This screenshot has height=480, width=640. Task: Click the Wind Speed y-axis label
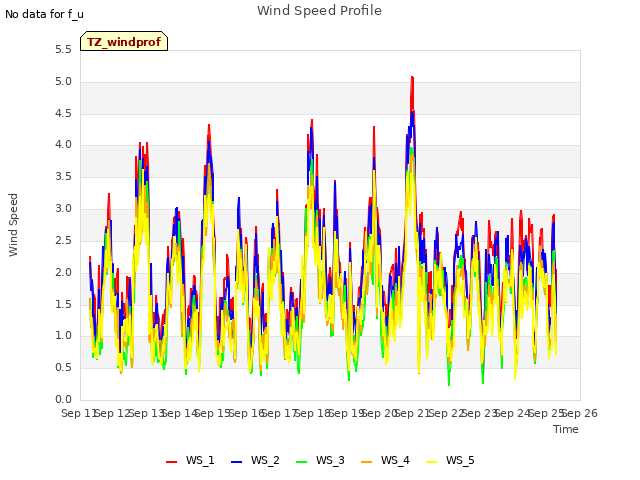(x=13, y=225)
